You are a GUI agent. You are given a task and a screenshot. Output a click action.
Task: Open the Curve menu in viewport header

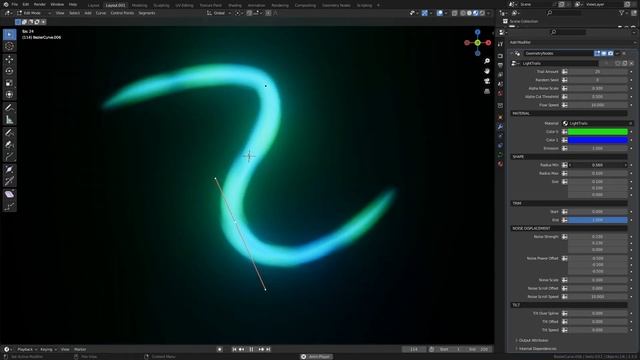[101, 13]
